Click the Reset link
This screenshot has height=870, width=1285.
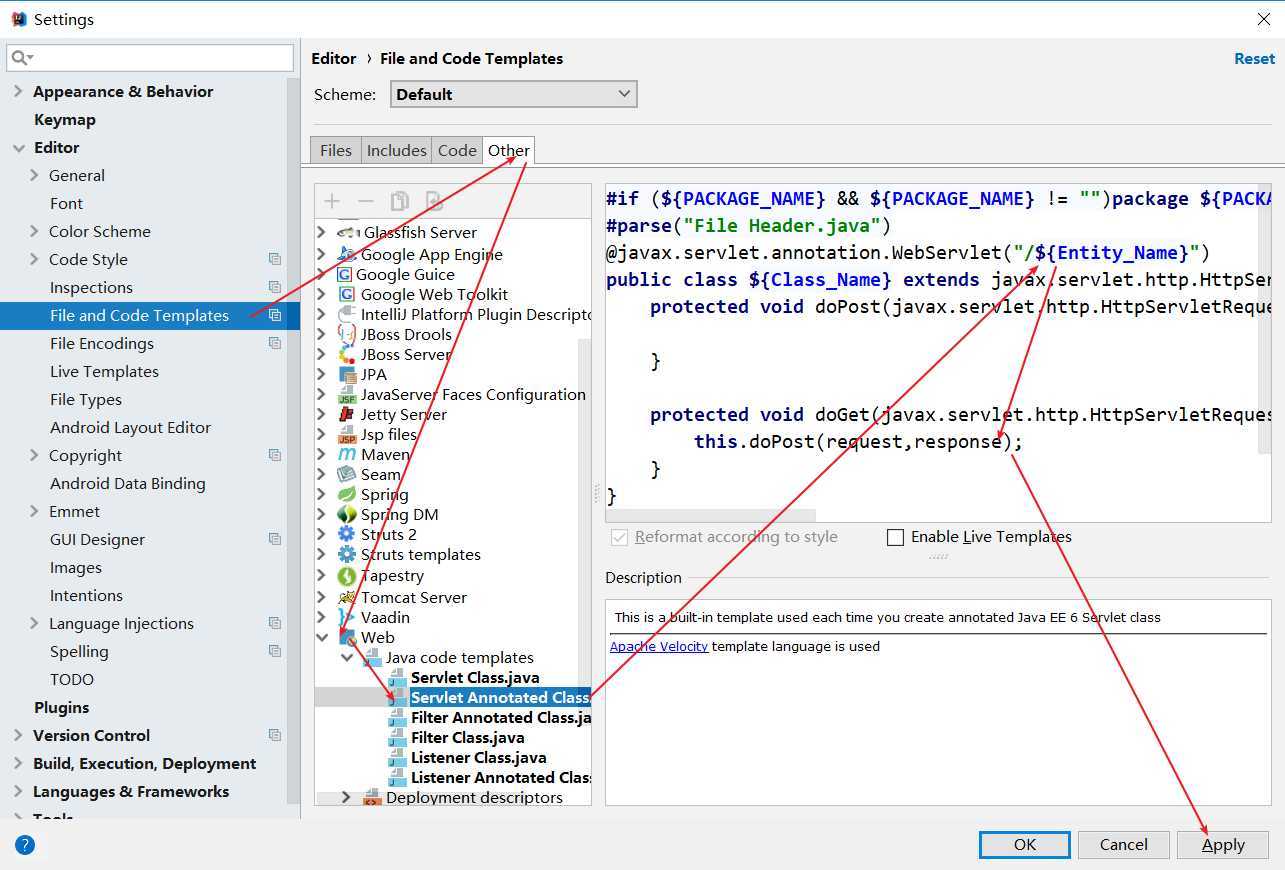pos(1254,58)
